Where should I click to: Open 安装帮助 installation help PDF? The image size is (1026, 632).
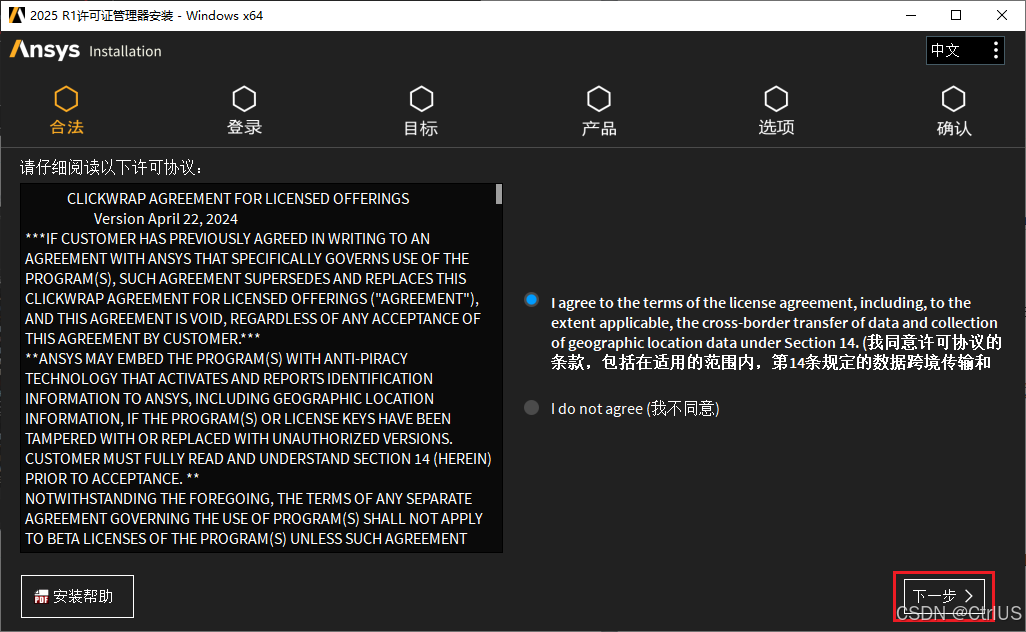[77, 596]
